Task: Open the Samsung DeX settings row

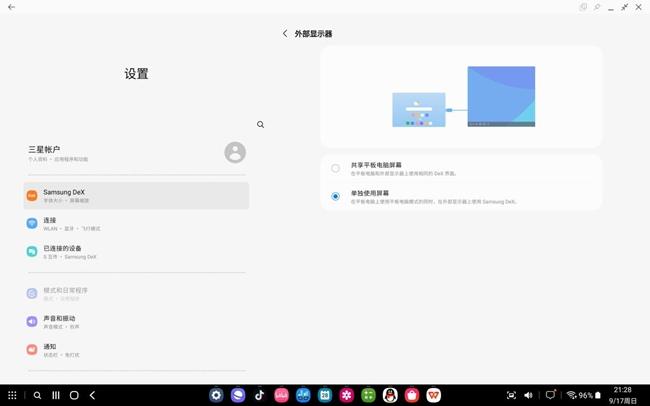Action: pyautogui.click(x=136, y=195)
